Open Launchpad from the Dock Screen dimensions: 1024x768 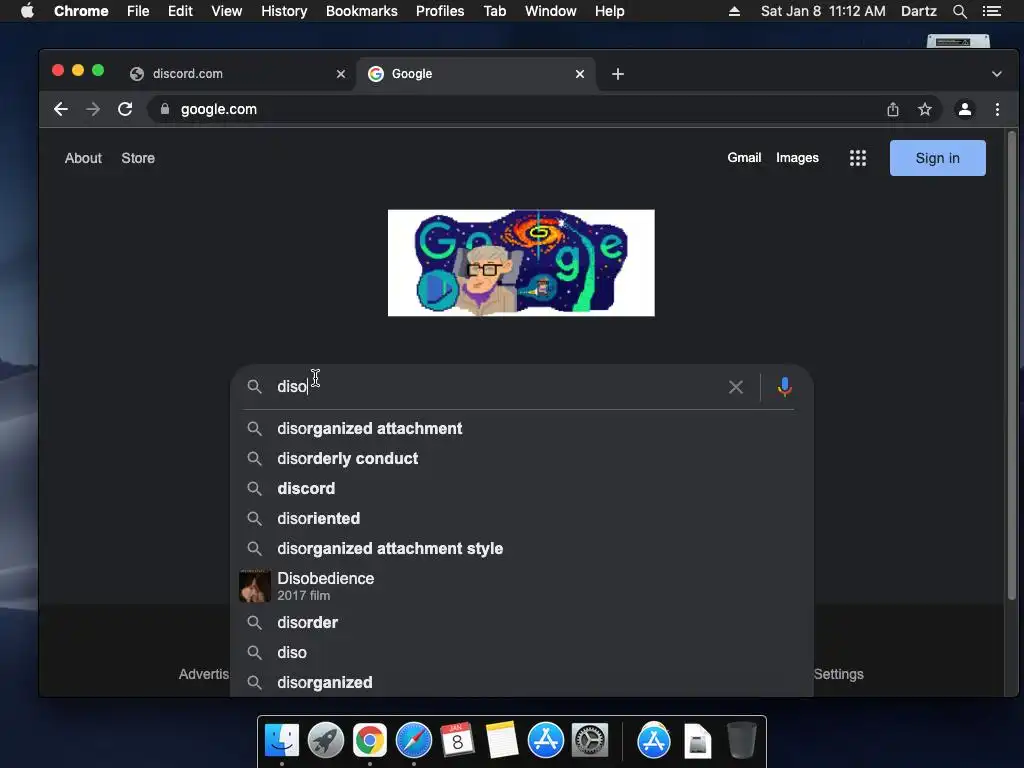coord(326,741)
